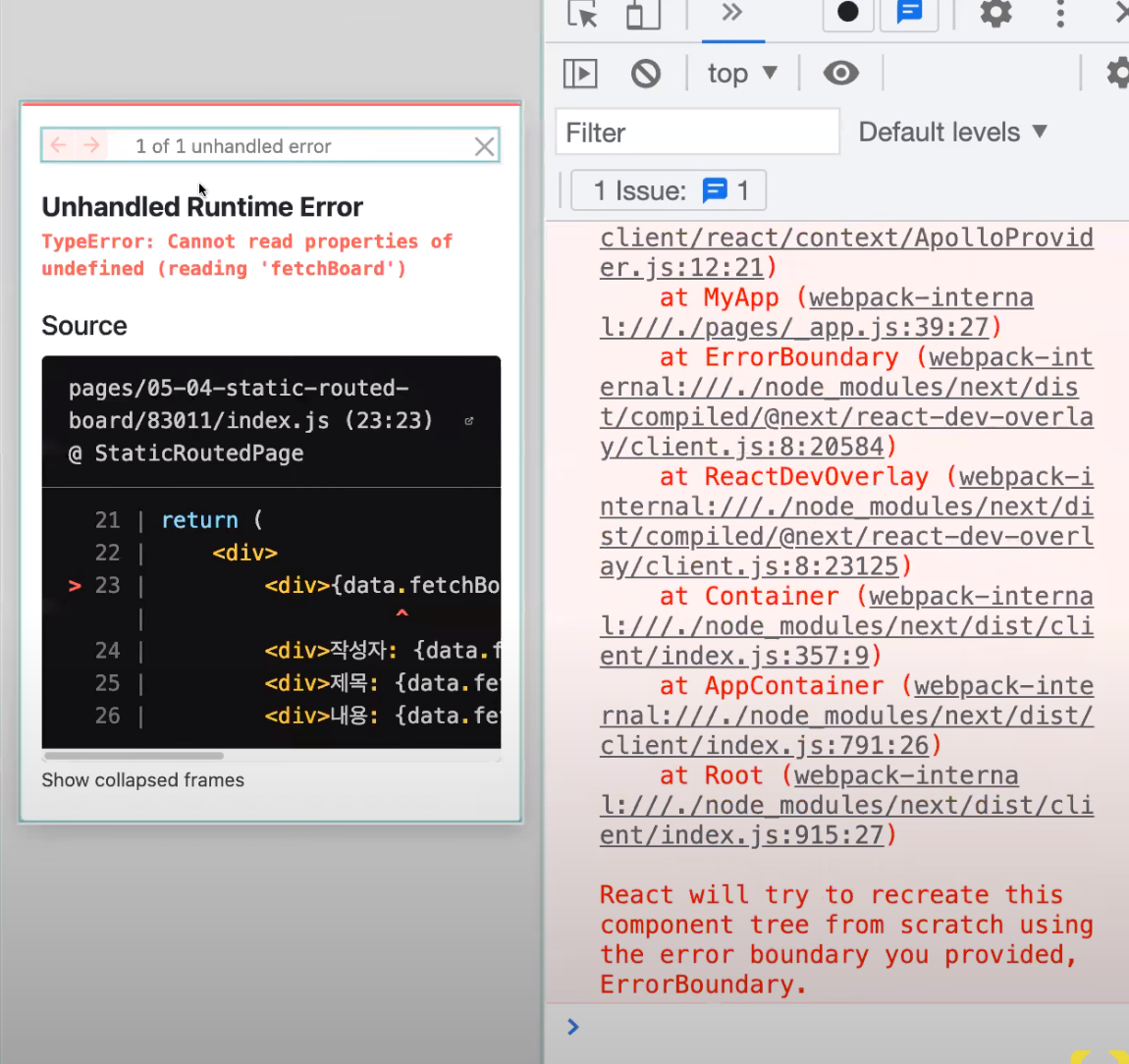
Task: Click the console Filter input field
Action: [697, 131]
